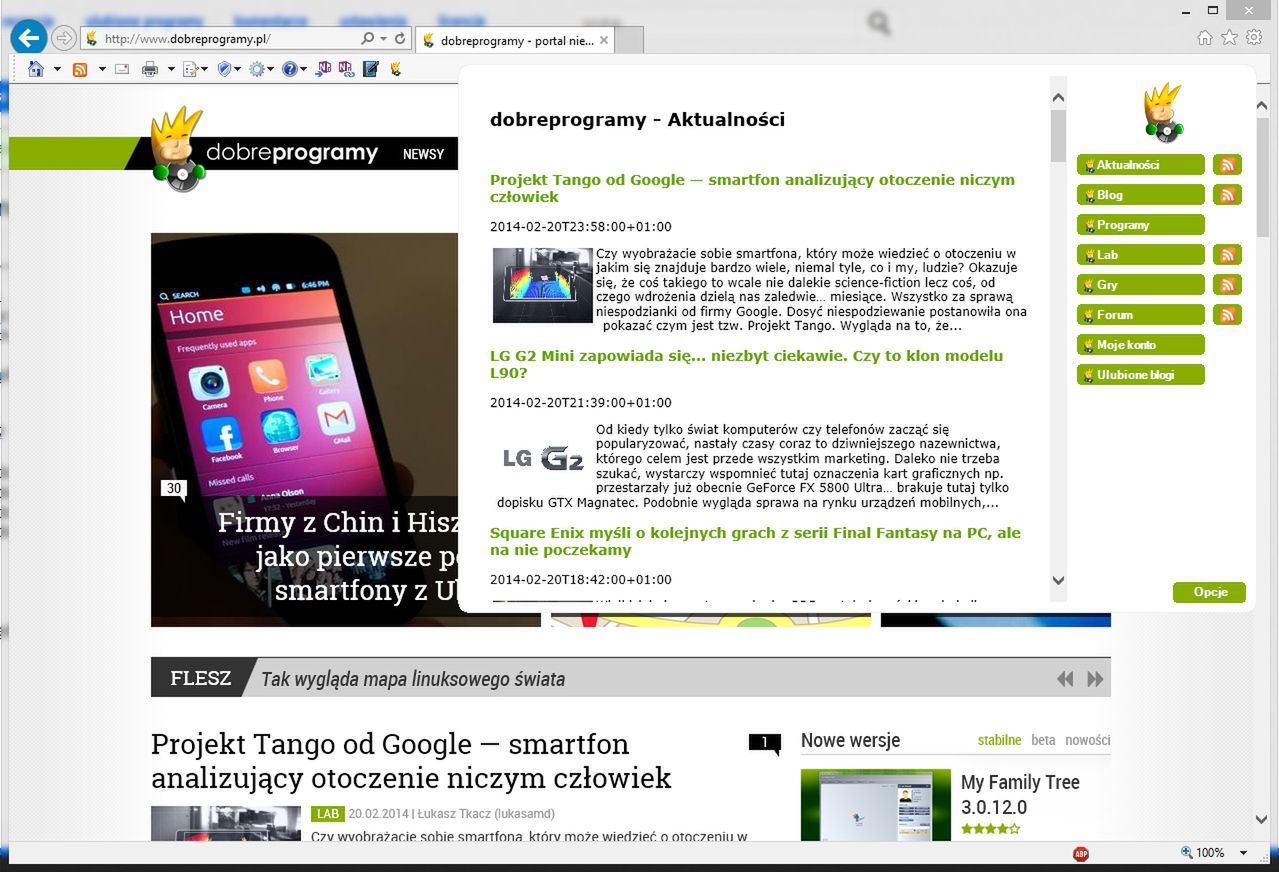Click the search magnifier in address bar
The height and width of the screenshot is (872, 1279).
(x=368, y=39)
